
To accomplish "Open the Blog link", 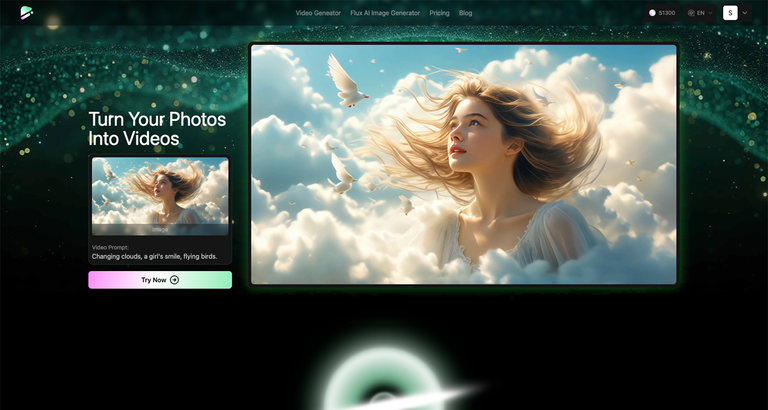I will pos(465,13).
